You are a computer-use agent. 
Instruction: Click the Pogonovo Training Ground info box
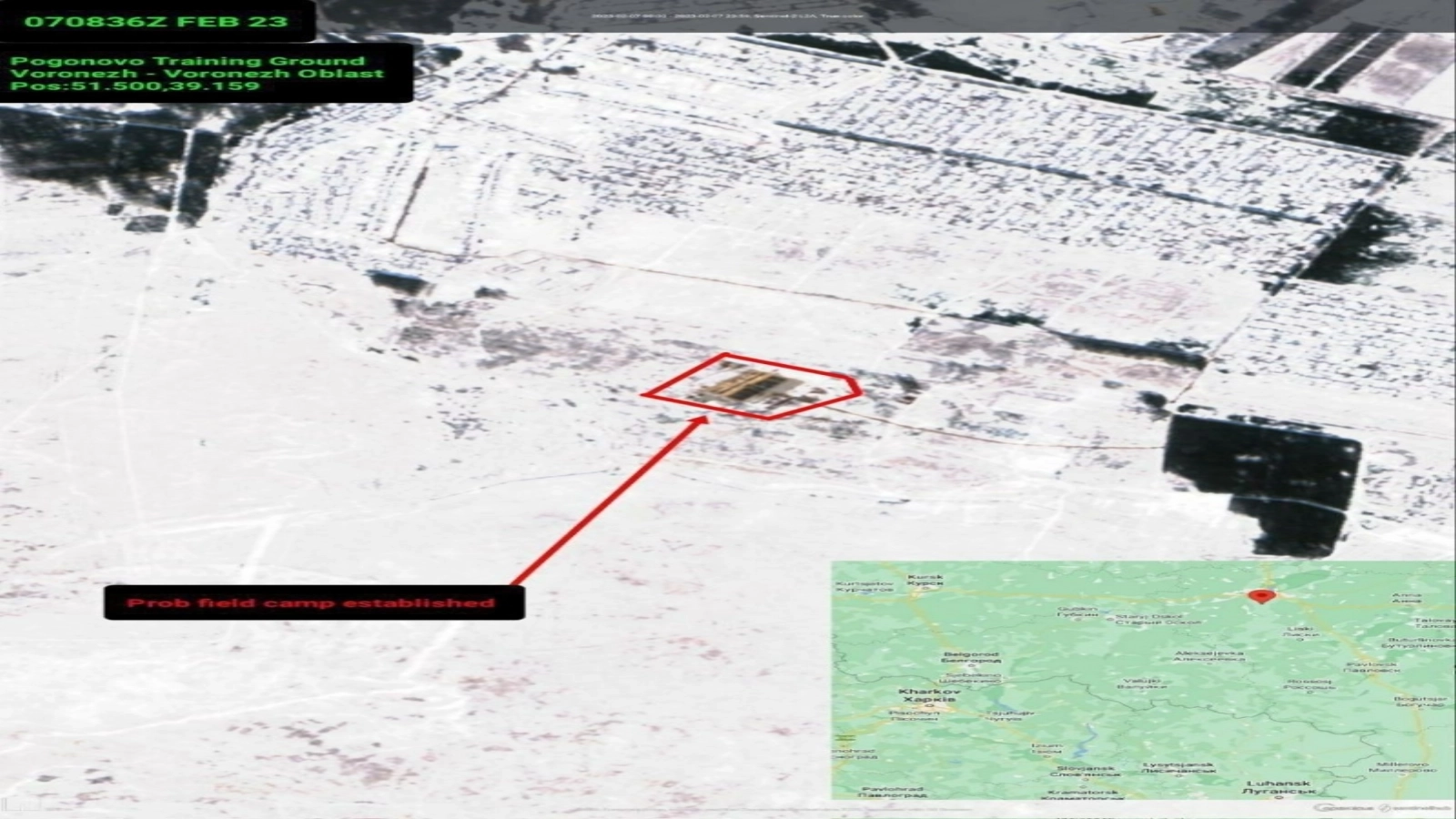click(207, 74)
